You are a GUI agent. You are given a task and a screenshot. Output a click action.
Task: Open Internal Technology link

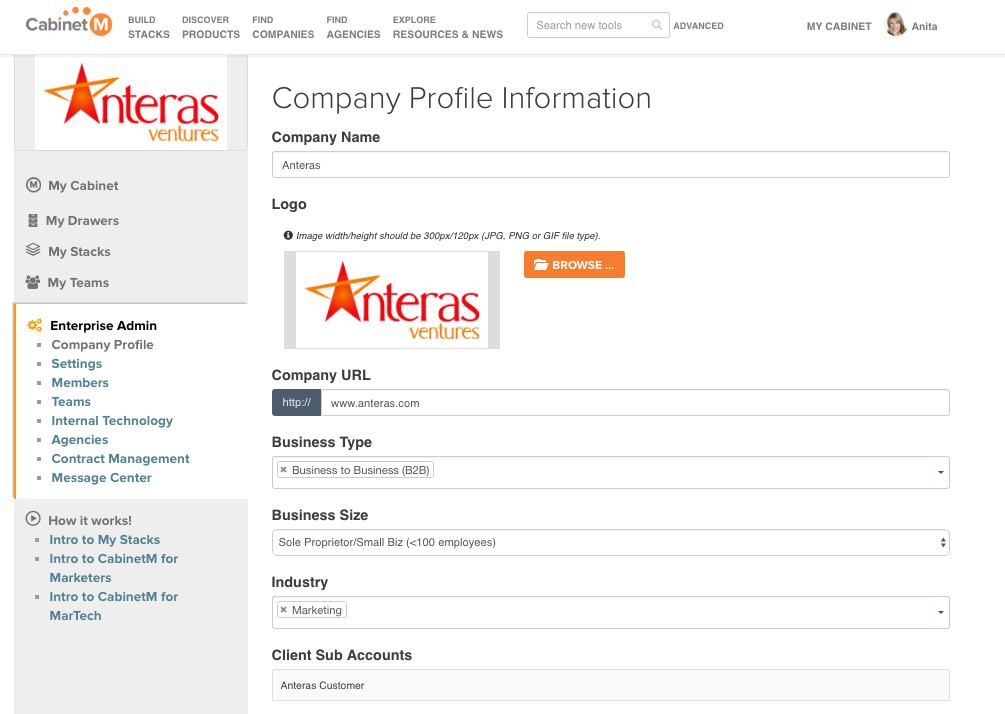tap(112, 421)
